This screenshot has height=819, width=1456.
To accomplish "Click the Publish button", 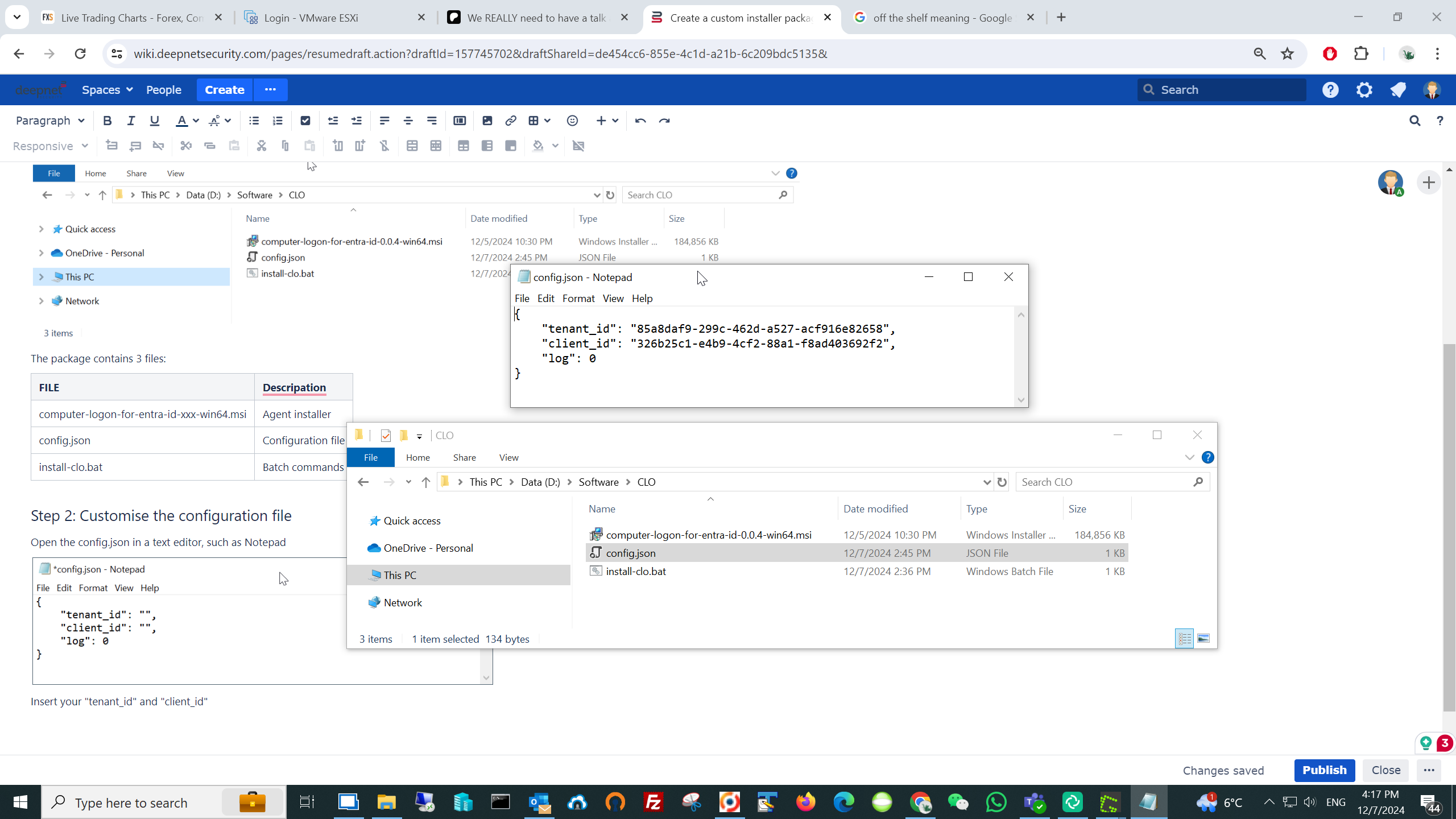I will (x=1324, y=770).
